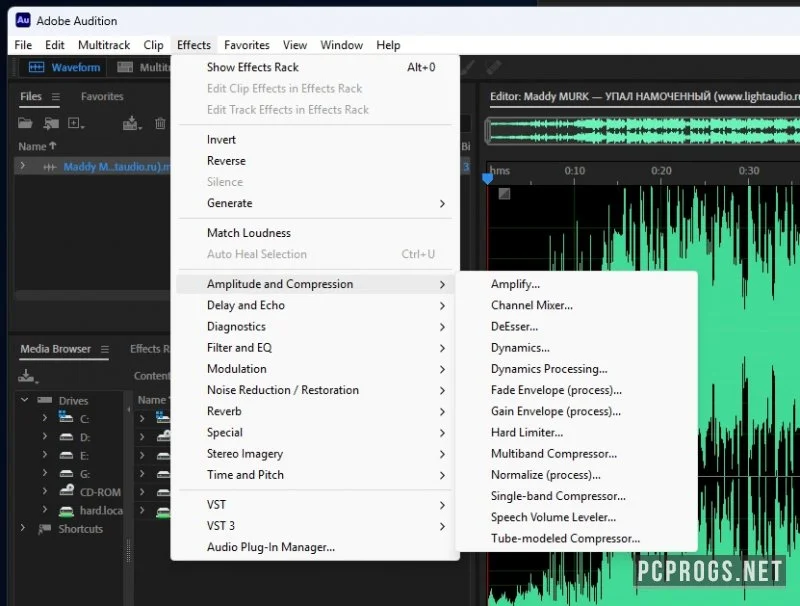Click the C: drive icon
The width and height of the screenshot is (800, 606).
pyautogui.click(x=66, y=417)
